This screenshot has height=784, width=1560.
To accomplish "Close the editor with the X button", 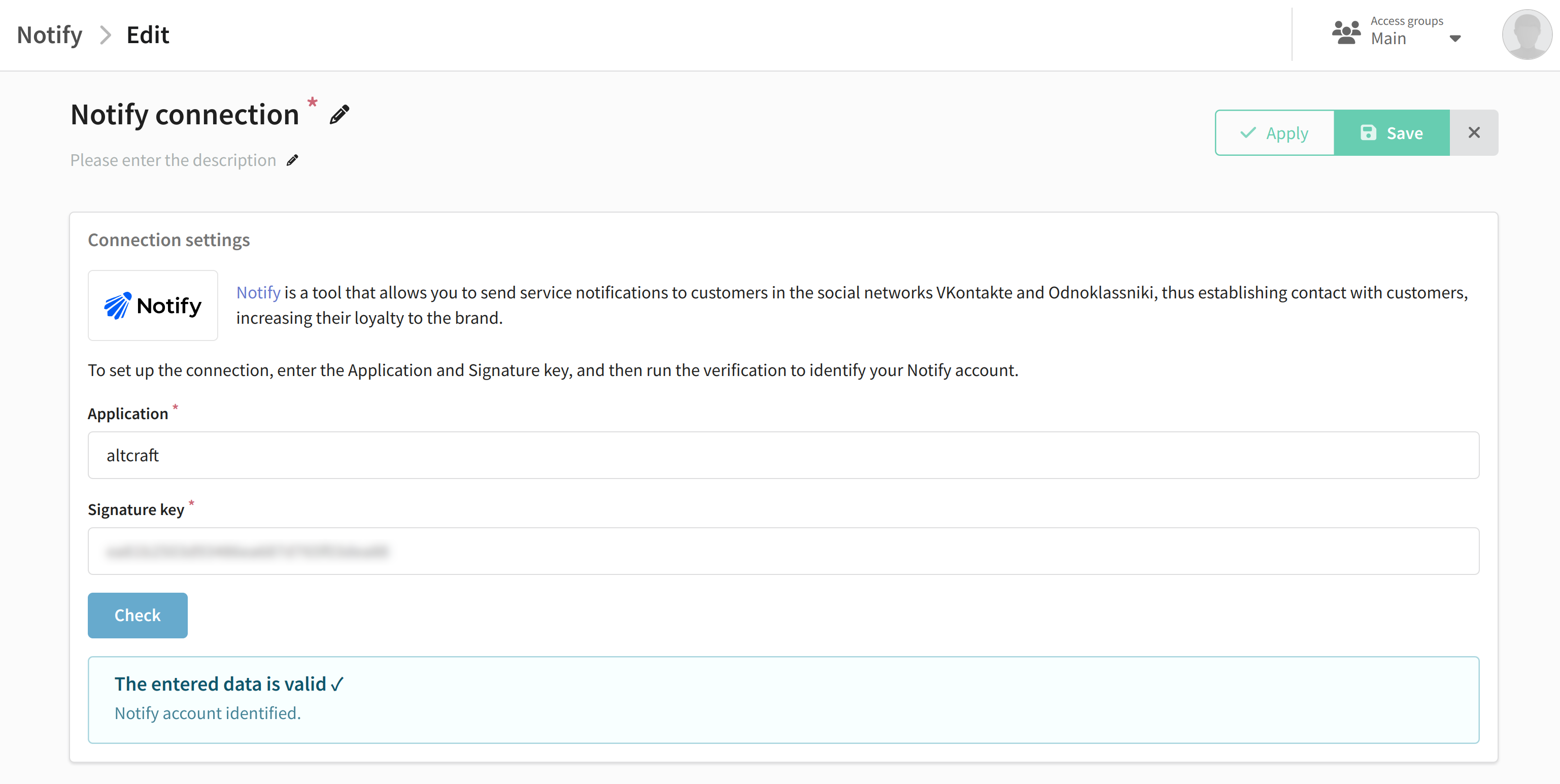I will [1474, 132].
